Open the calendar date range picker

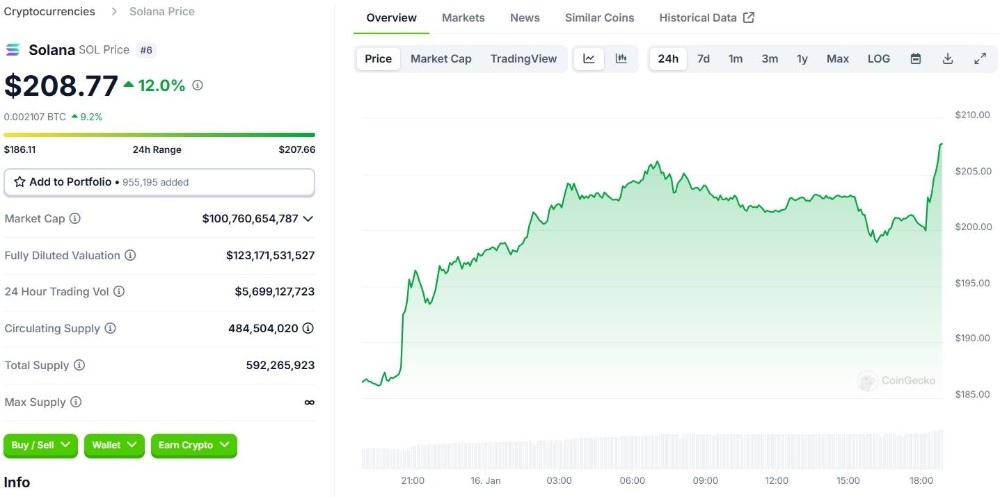(x=915, y=59)
